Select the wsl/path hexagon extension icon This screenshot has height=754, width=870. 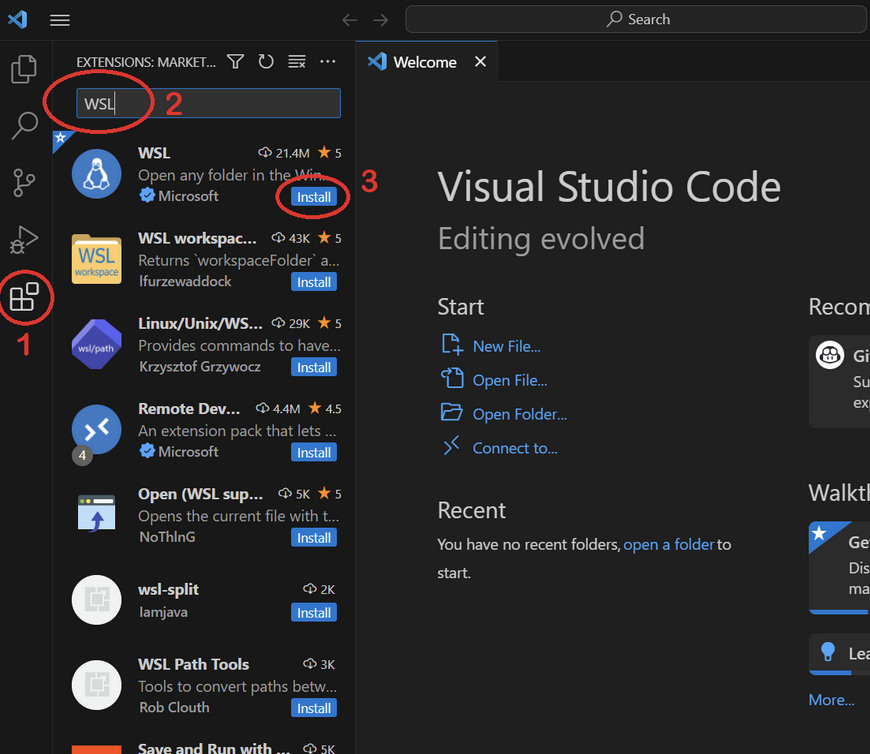coord(97,344)
